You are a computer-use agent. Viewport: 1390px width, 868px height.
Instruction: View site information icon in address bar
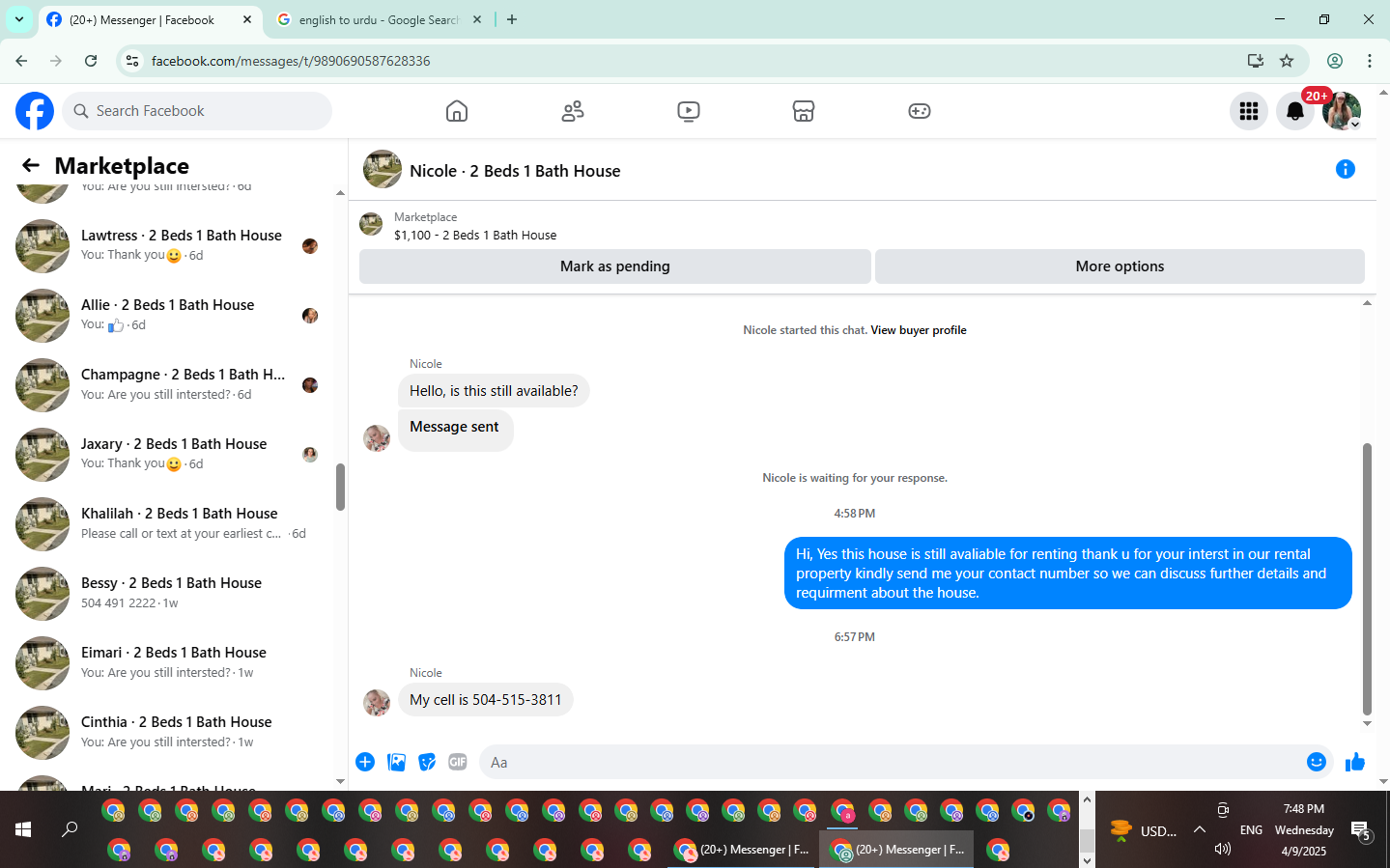132,61
